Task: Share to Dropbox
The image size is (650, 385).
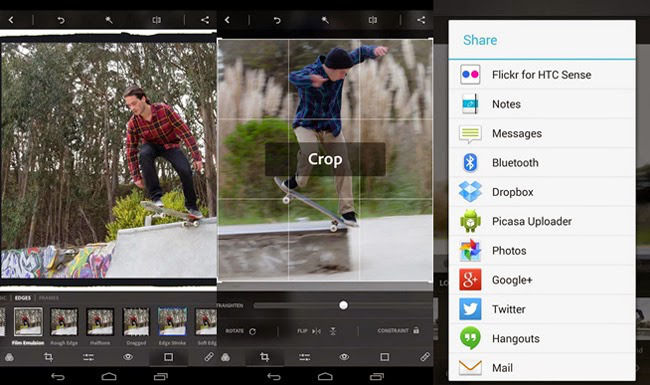Action: (542, 192)
